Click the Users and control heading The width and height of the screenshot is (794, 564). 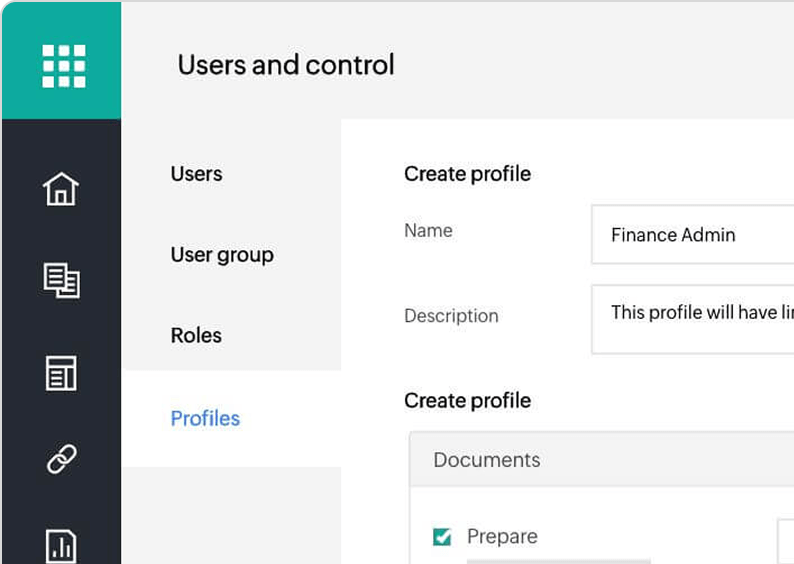[286, 65]
